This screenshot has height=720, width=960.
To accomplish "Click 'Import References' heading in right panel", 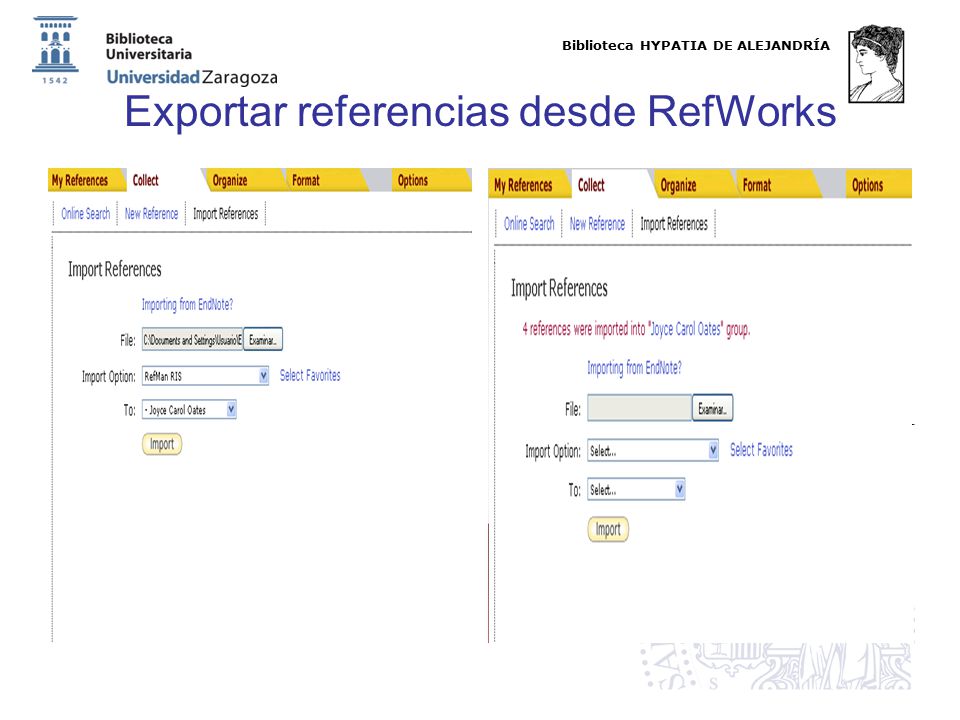I will coord(559,288).
